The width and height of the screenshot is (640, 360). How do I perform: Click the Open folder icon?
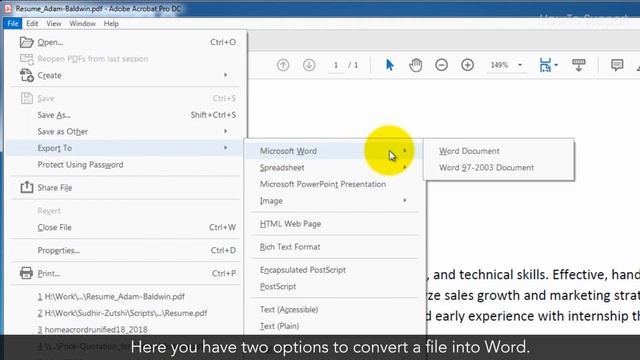point(27,42)
